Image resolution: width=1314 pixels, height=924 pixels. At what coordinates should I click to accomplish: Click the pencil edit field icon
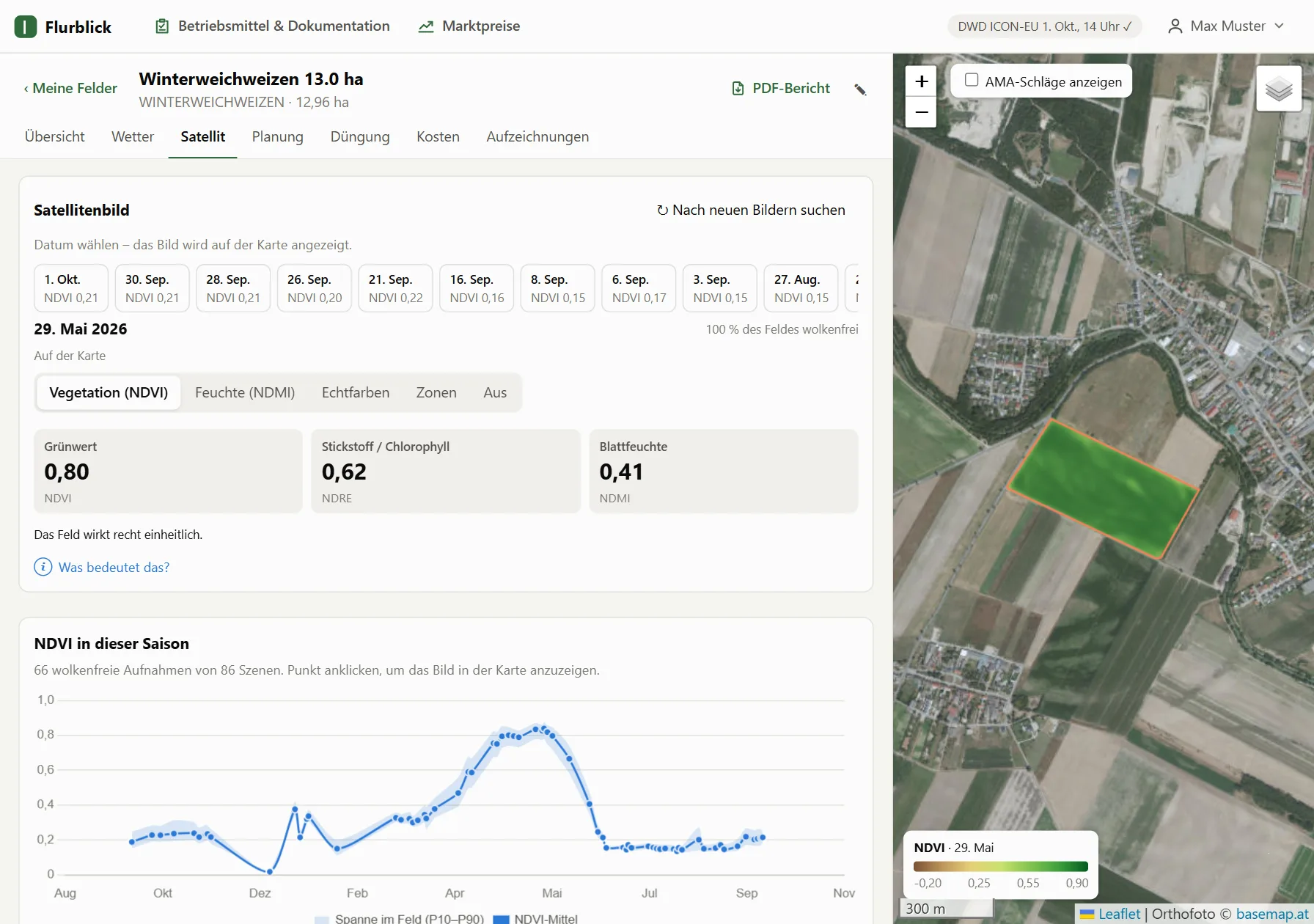(861, 89)
